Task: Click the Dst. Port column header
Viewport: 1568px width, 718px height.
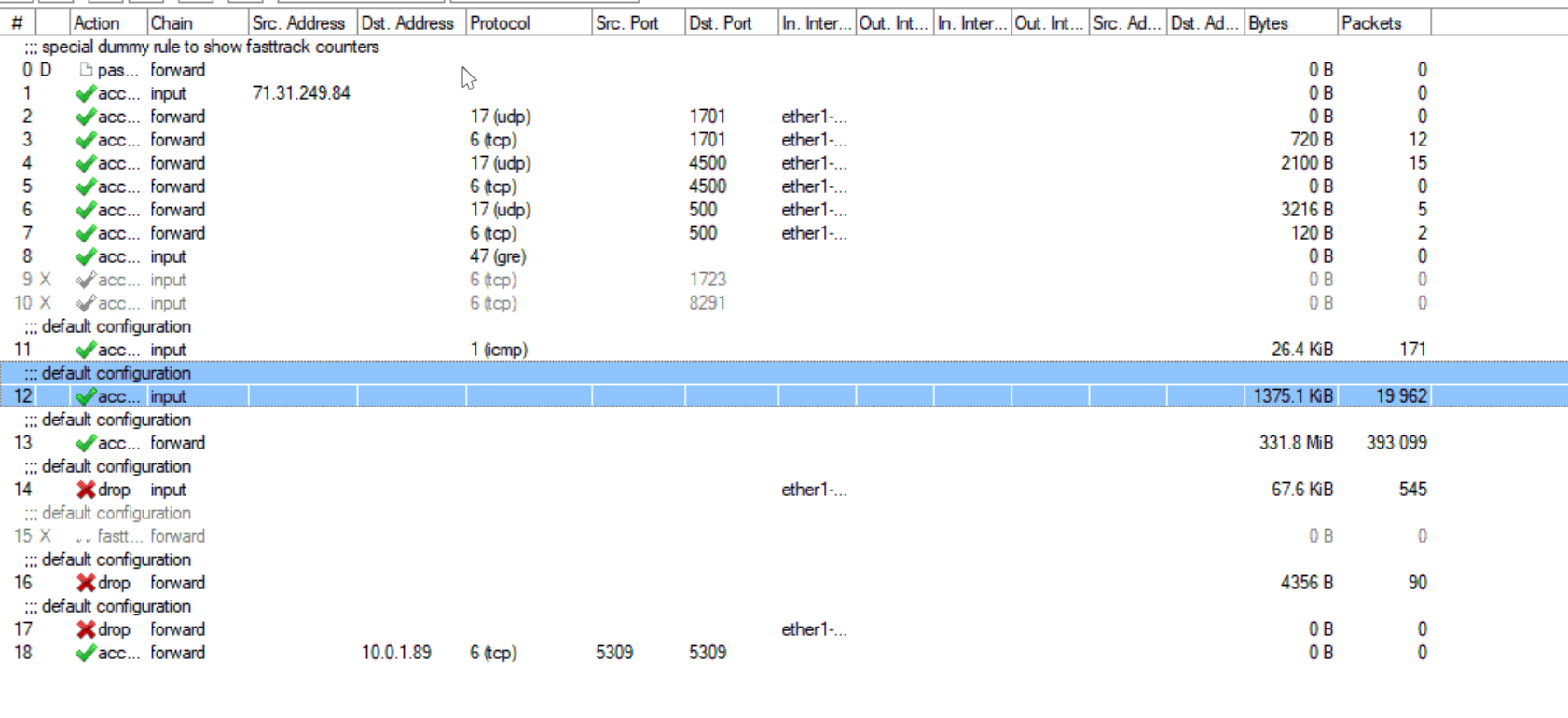Action: point(732,23)
